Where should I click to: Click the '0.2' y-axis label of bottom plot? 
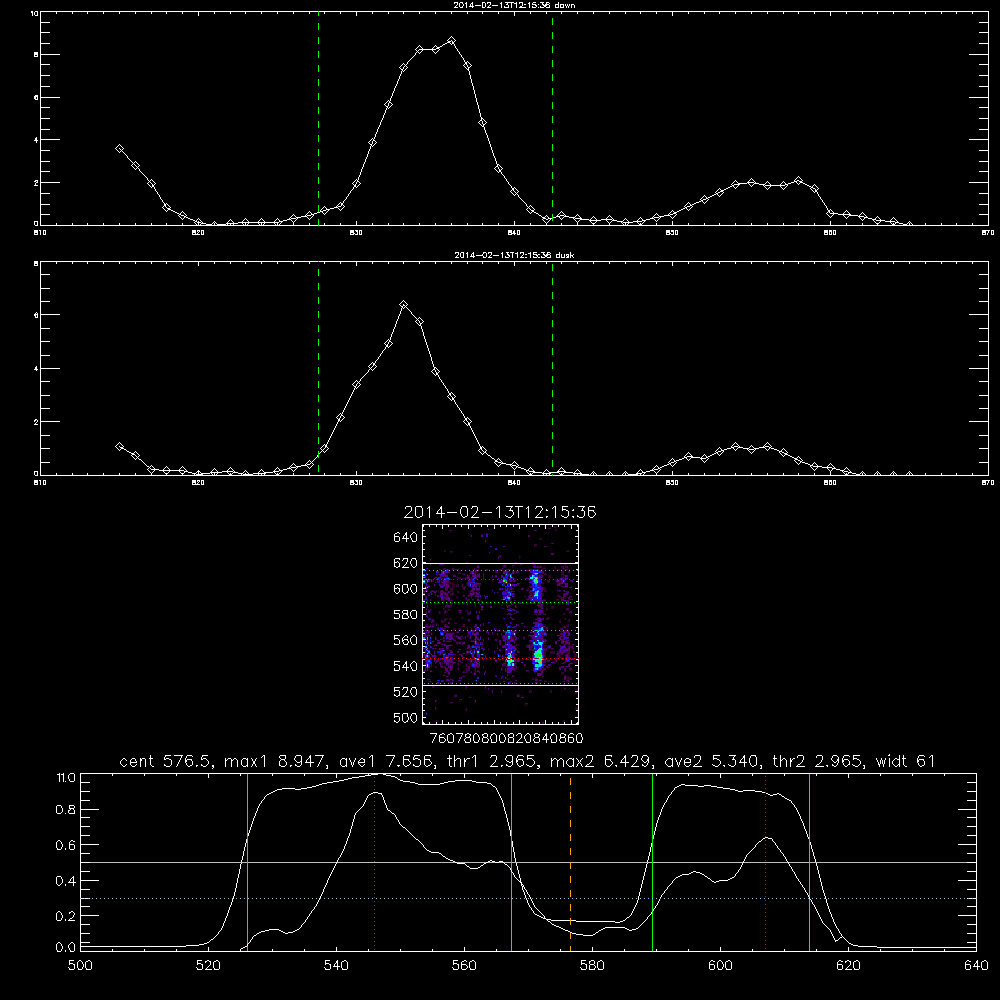[66, 916]
